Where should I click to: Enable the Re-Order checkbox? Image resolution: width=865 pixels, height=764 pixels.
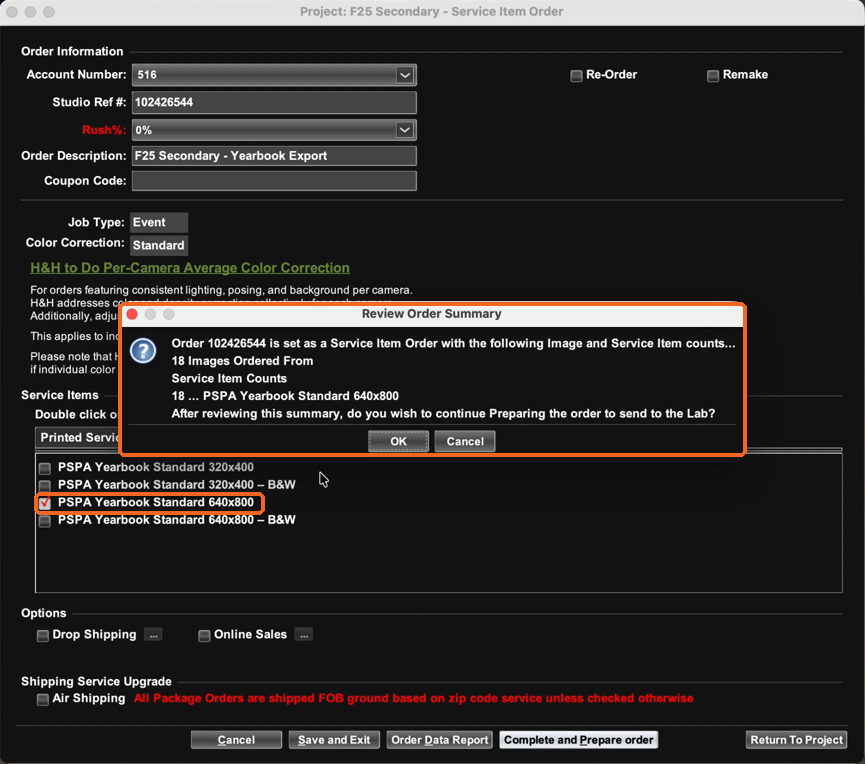(x=576, y=76)
